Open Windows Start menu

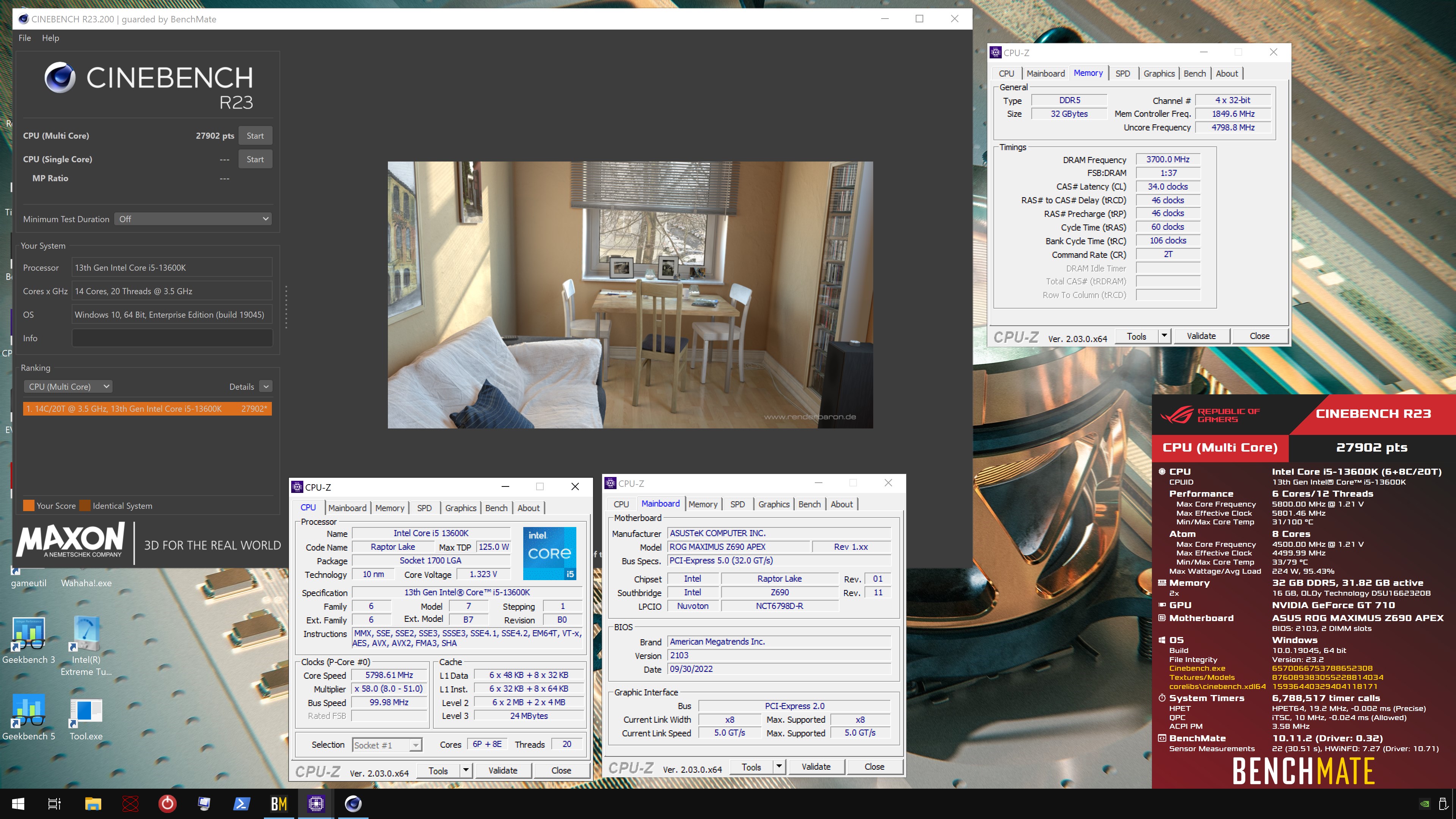pyautogui.click(x=17, y=803)
